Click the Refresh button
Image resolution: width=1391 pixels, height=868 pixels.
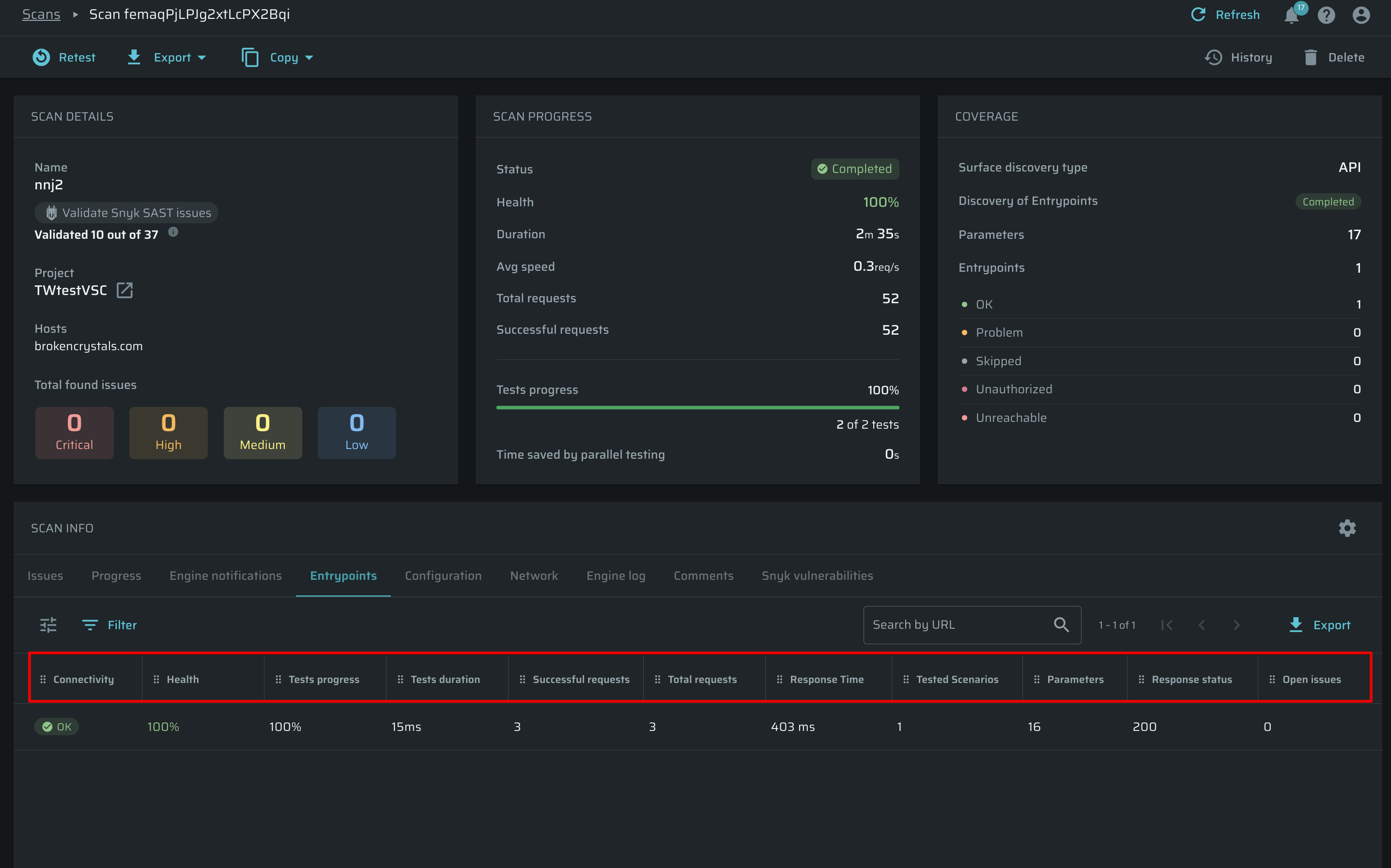tap(1225, 15)
